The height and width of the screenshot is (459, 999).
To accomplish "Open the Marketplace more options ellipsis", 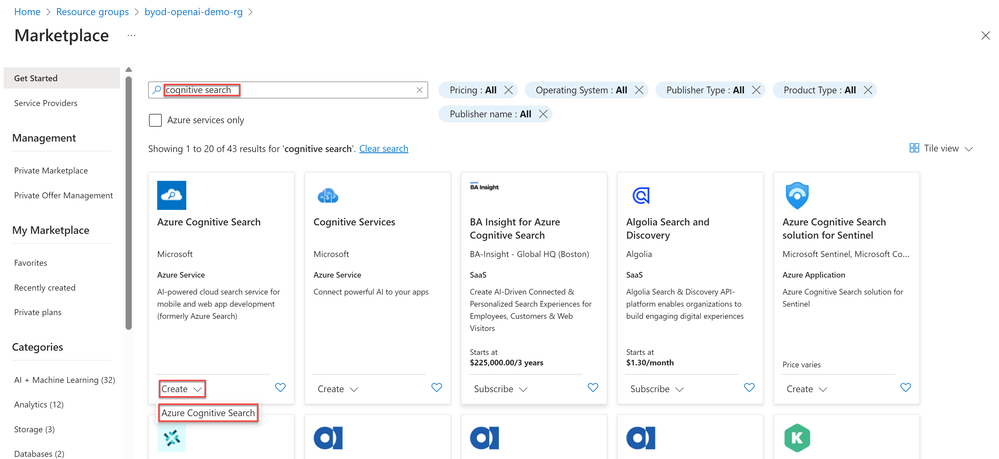I will (131, 36).
